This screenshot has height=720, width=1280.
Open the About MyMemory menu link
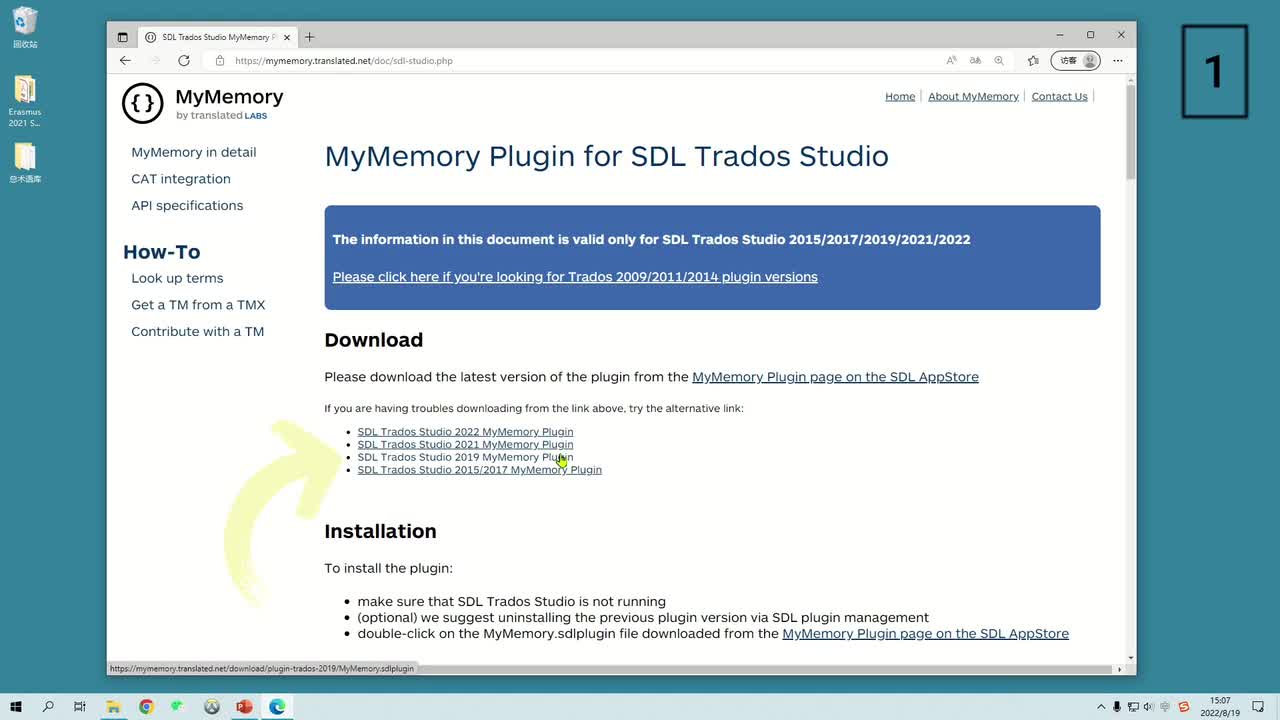tap(973, 97)
